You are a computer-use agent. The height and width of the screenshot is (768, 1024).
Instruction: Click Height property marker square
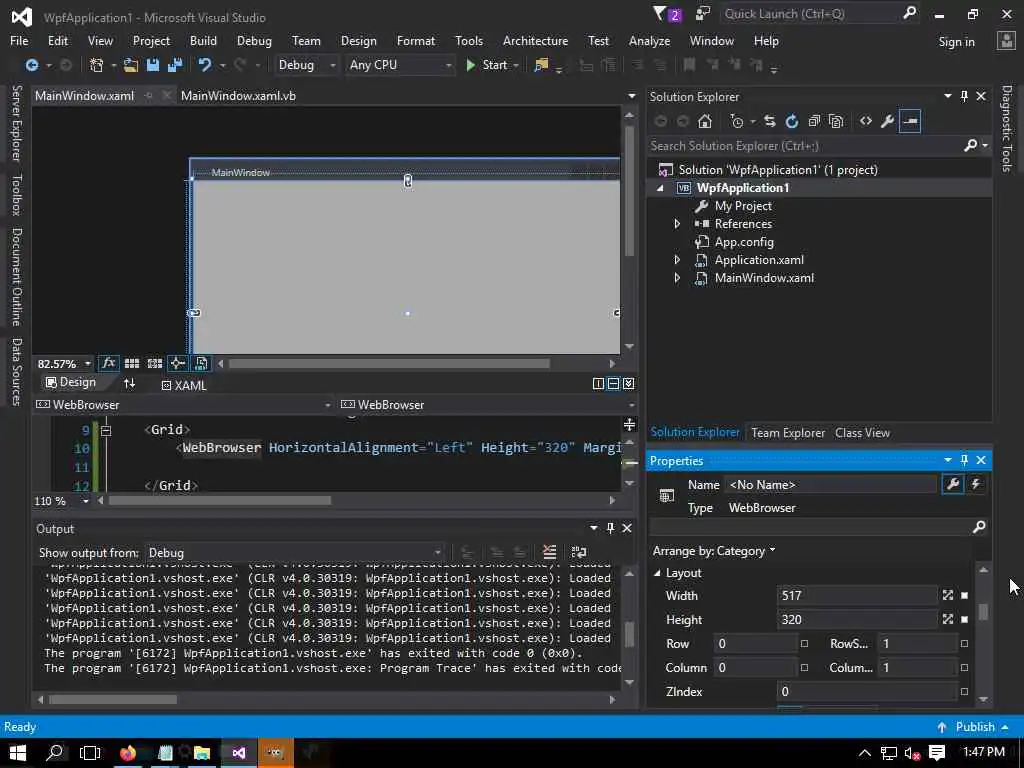pyautogui.click(x=965, y=619)
